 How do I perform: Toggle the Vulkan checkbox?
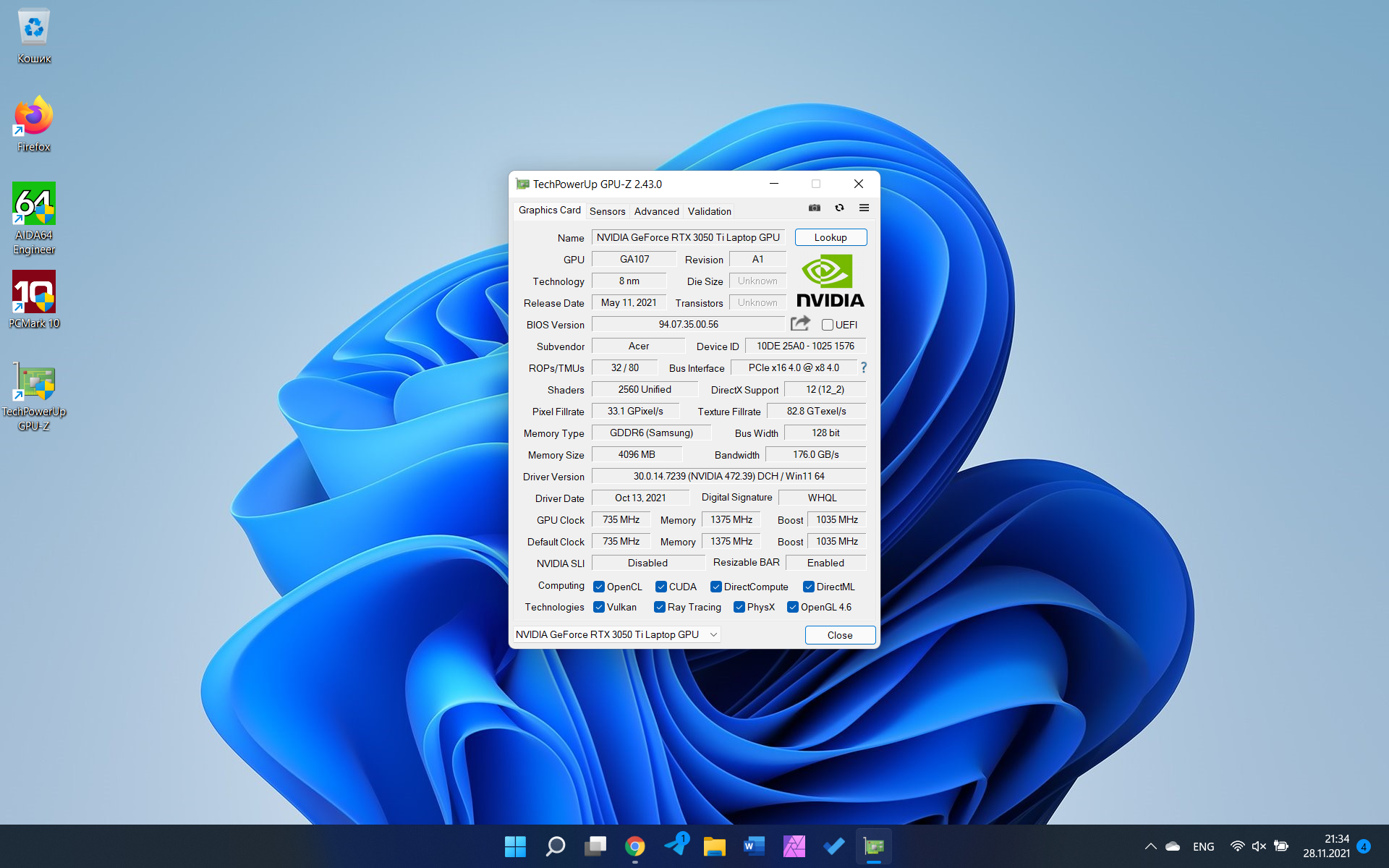tap(599, 607)
